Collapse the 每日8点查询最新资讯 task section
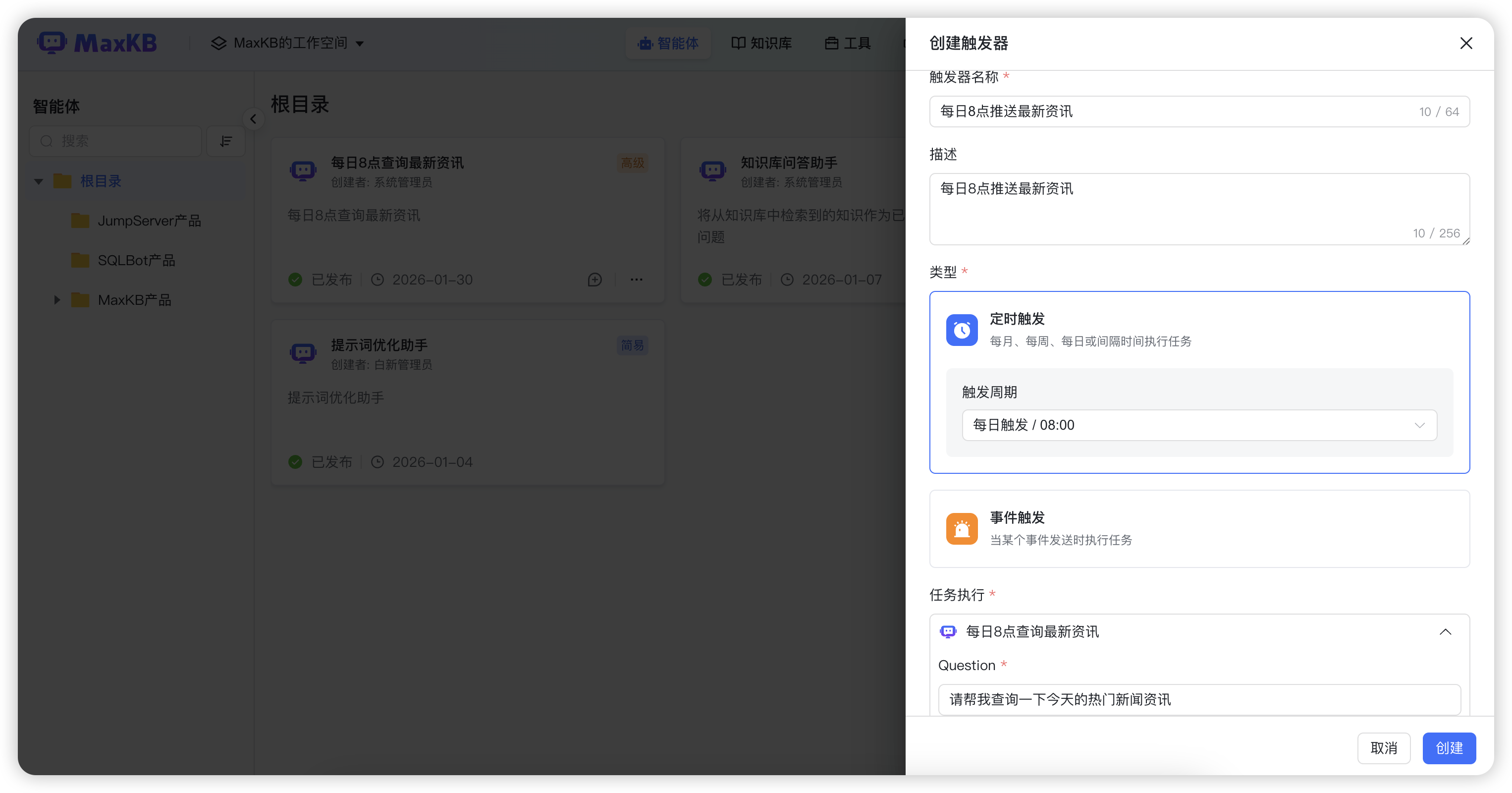This screenshot has width=1512, height=793. [x=1445, y=632]
